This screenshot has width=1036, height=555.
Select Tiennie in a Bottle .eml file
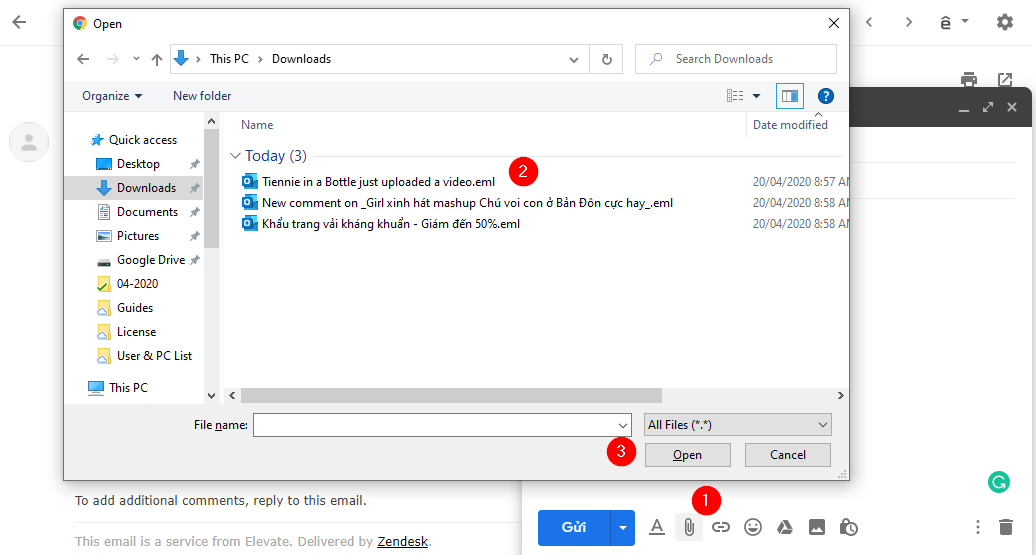point(378,182)
